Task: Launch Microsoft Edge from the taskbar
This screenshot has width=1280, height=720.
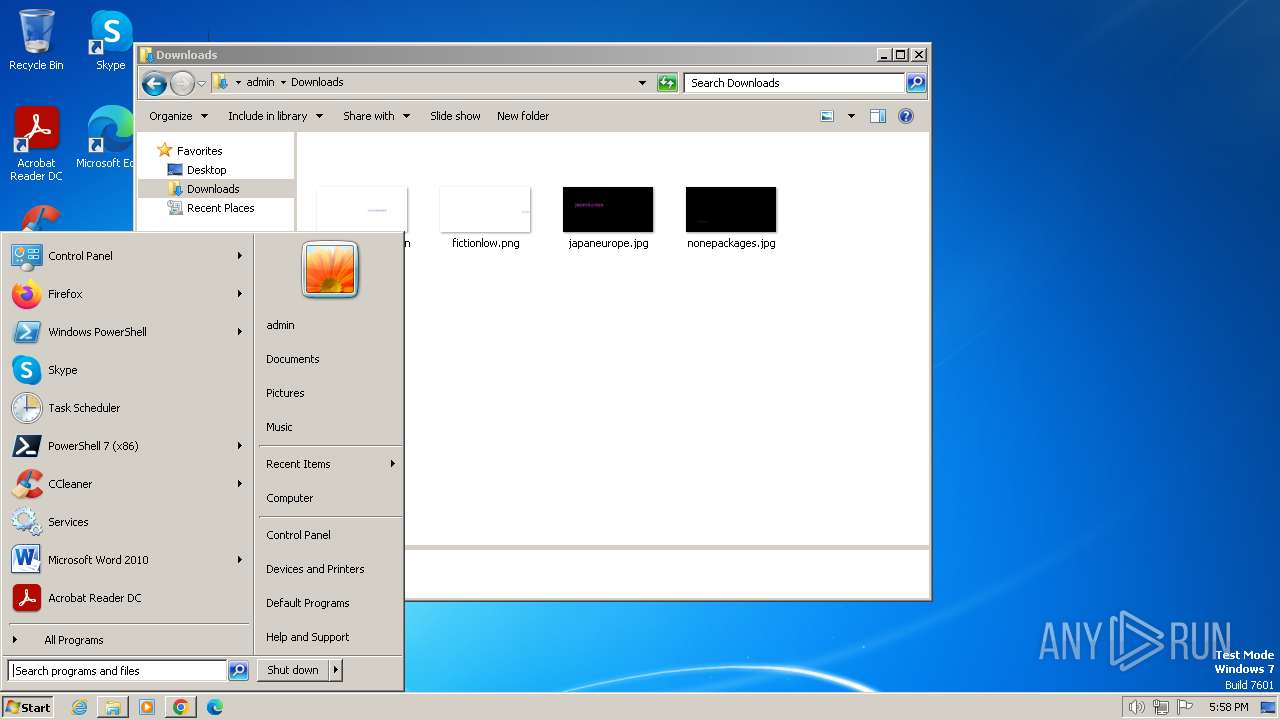Action: coord(215,707)
